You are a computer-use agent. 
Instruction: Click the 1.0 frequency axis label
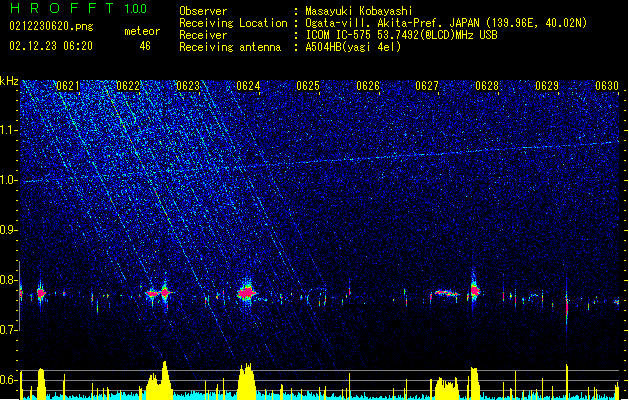[x=9, y=180]
